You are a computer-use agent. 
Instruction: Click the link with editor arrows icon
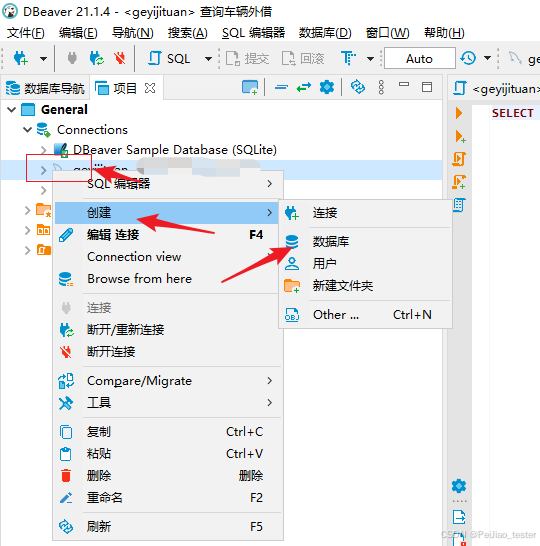coord(304,87)
